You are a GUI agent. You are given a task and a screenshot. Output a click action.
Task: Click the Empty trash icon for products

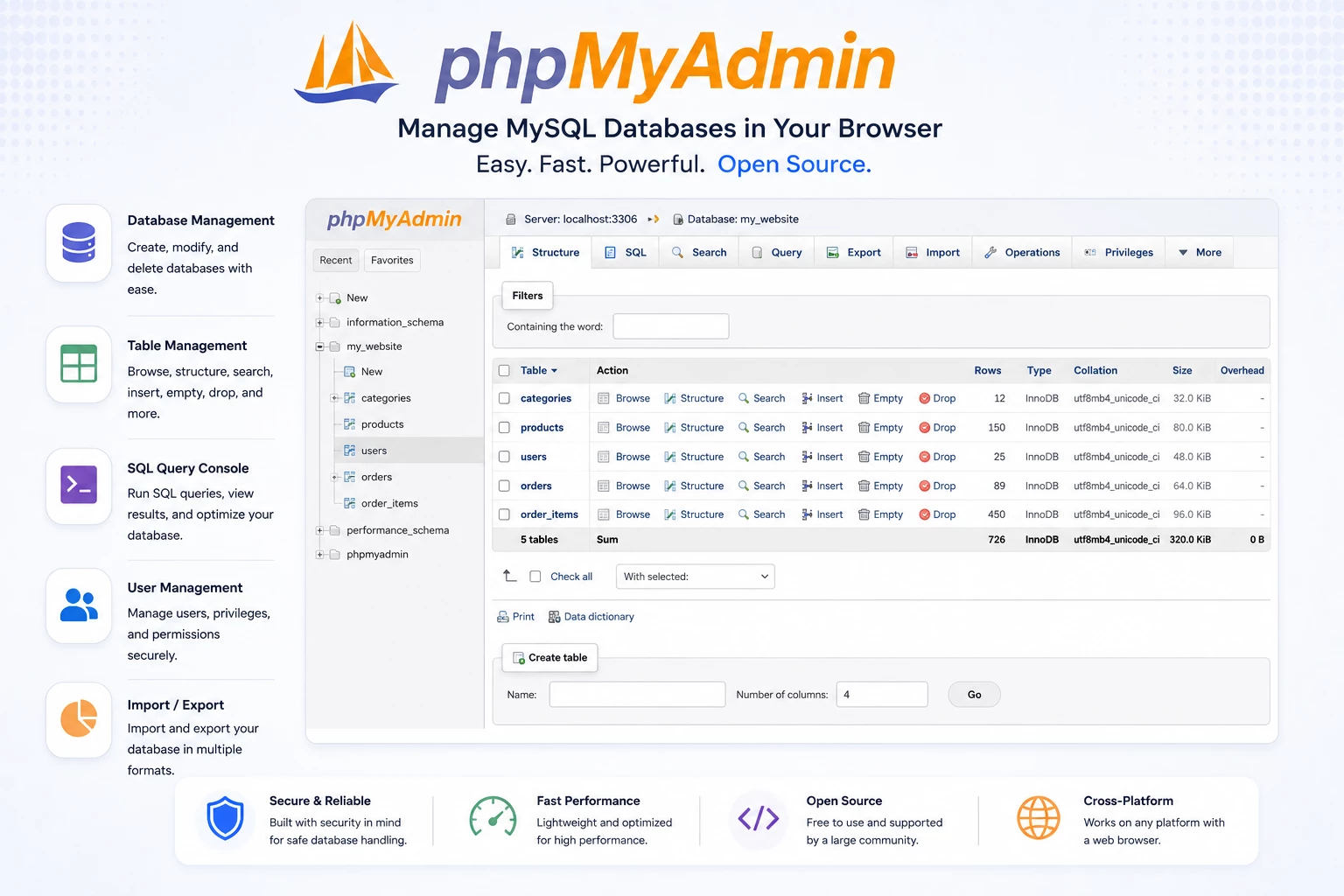[x=864, y=428]
